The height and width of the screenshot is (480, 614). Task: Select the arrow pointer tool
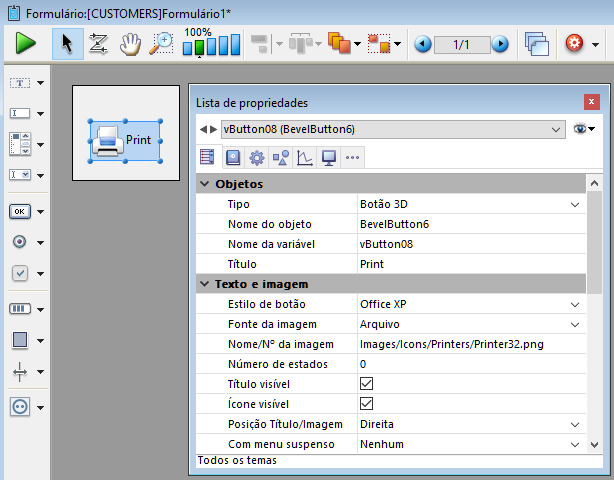[x=67, y=44]
